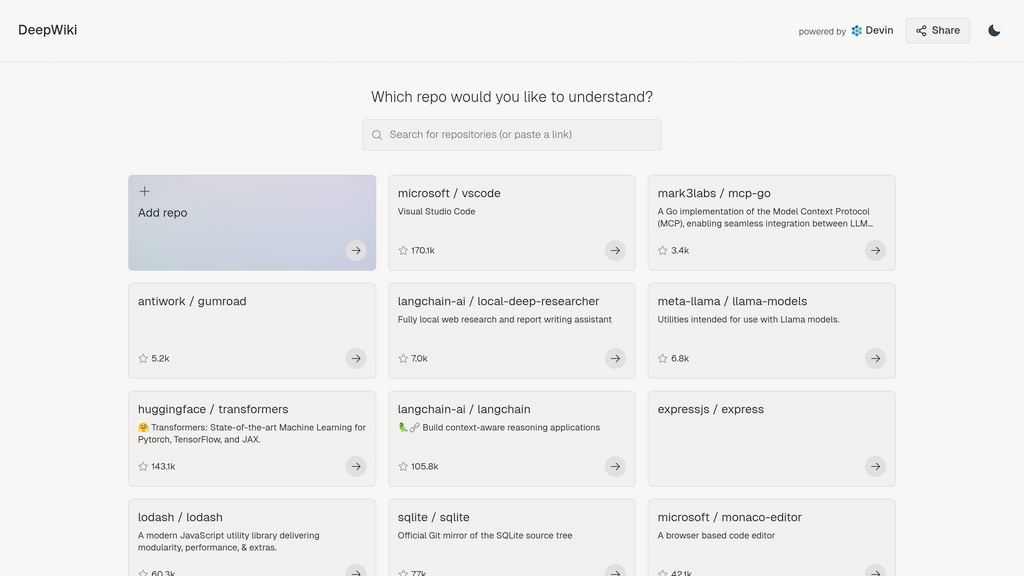Click the arrow icon on the mark3labs/mcp-go card
The height and width of the screenshot is (576, 1024).
point(875,250)
